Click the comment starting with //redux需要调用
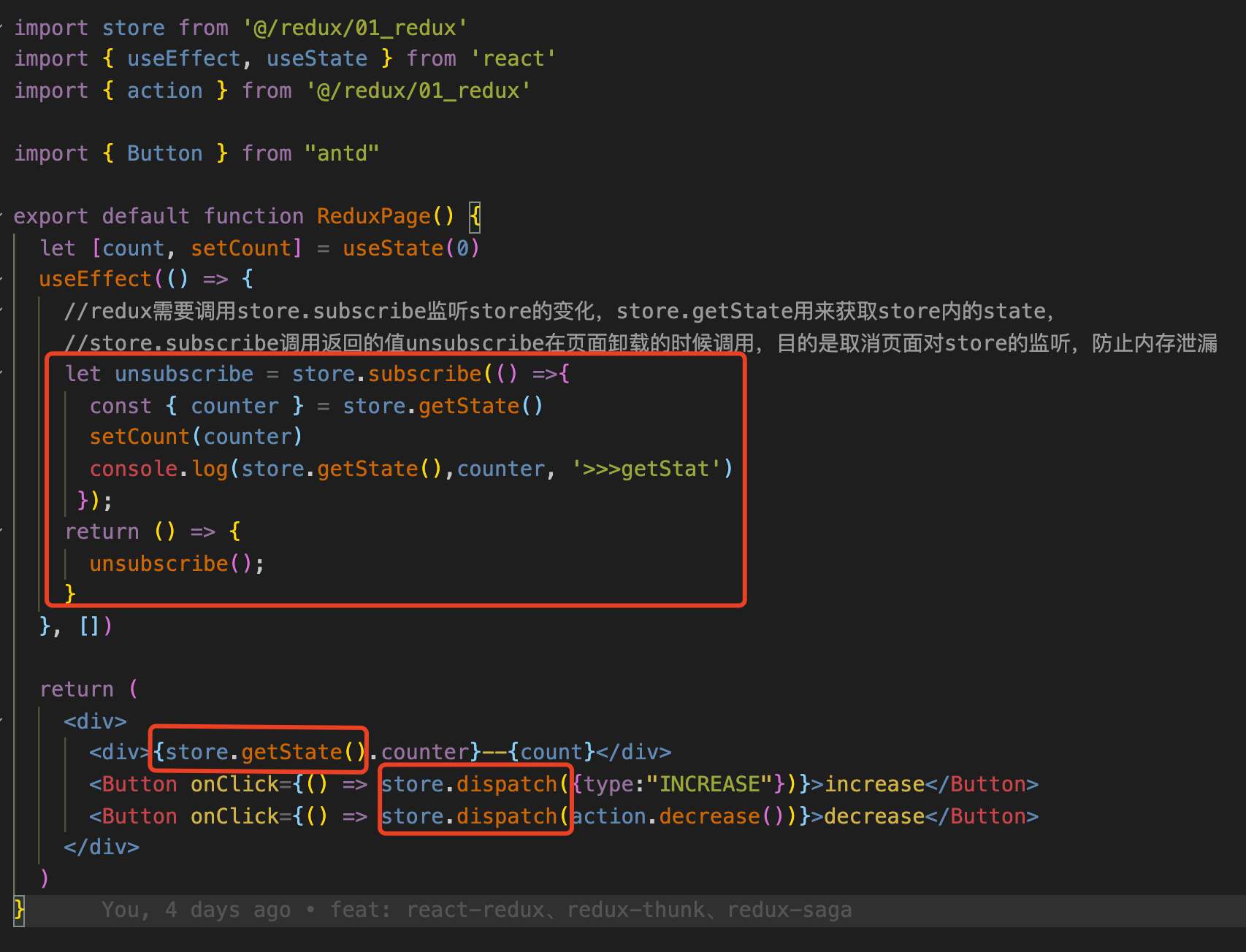 tap(559, 311)
